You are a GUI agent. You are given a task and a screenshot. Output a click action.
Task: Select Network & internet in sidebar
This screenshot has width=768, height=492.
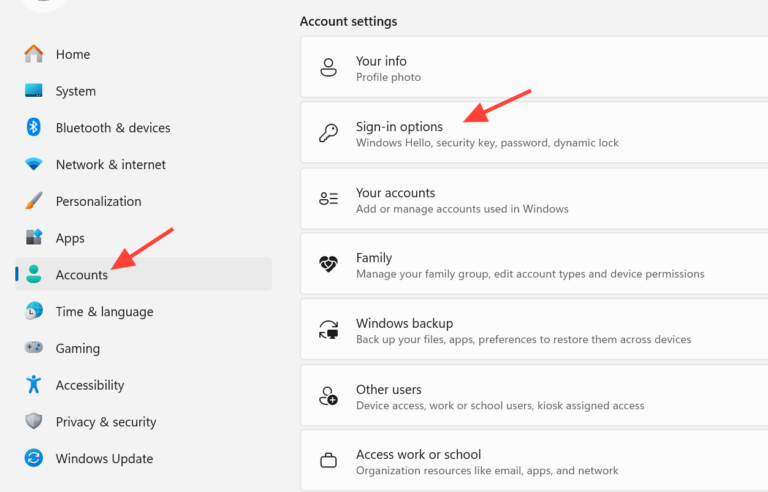144,164
